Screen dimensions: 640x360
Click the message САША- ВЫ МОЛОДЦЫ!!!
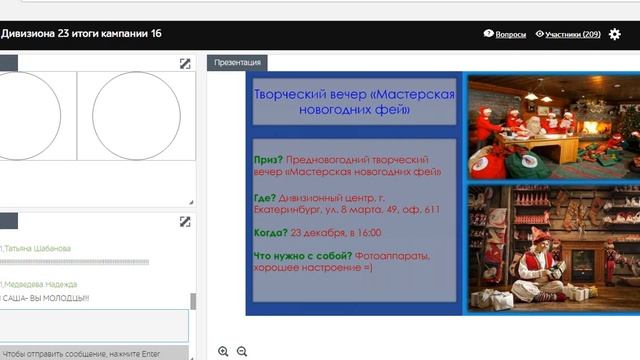click(x=45, y=298)
